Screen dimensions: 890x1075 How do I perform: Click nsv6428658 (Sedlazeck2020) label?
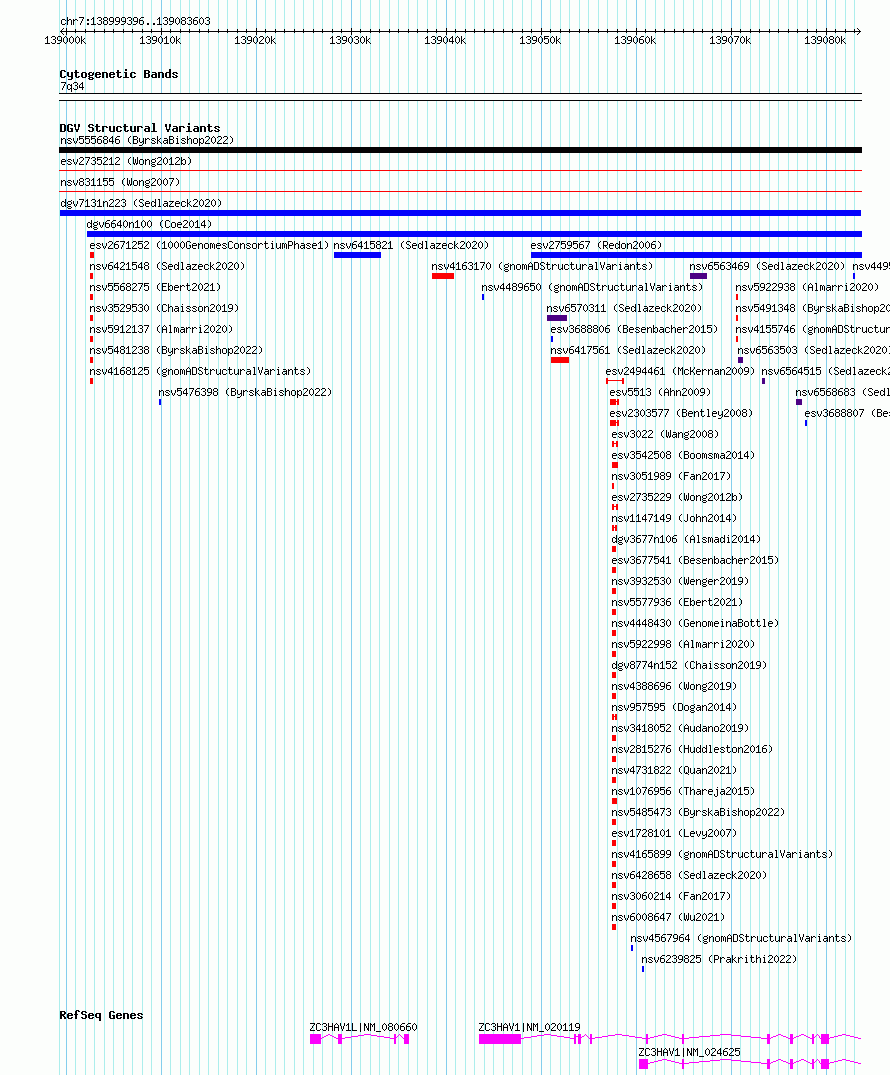[689, 876]
